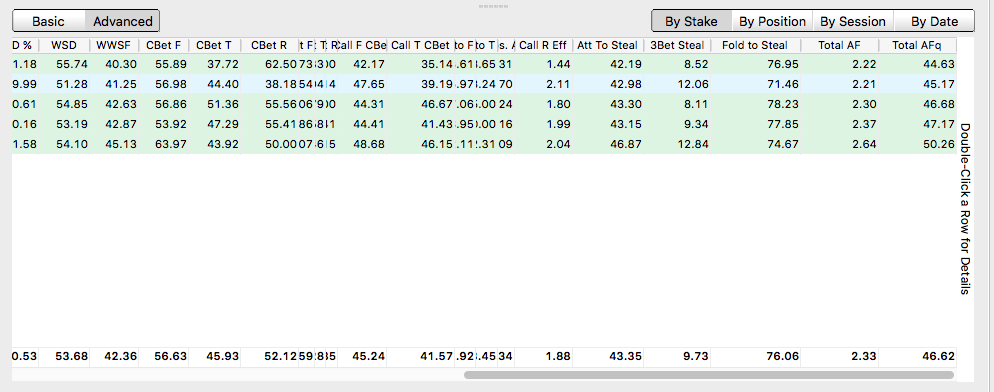Click the totals row 3Bet Steal 9.73
This screenshot has width=994, height=392.
point(697,356)
